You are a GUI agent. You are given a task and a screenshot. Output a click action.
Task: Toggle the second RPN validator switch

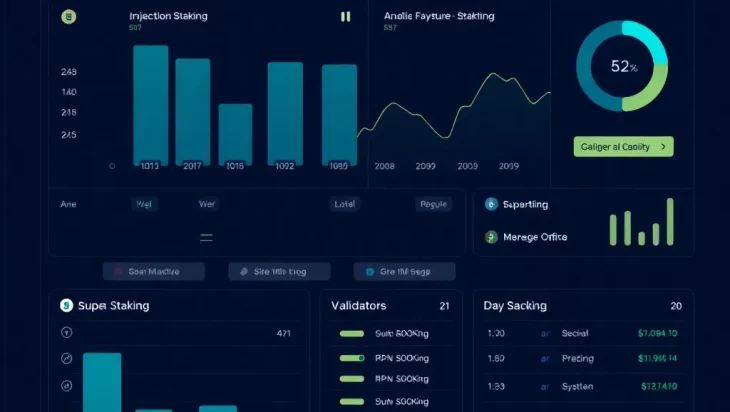[x=352, y=379]
